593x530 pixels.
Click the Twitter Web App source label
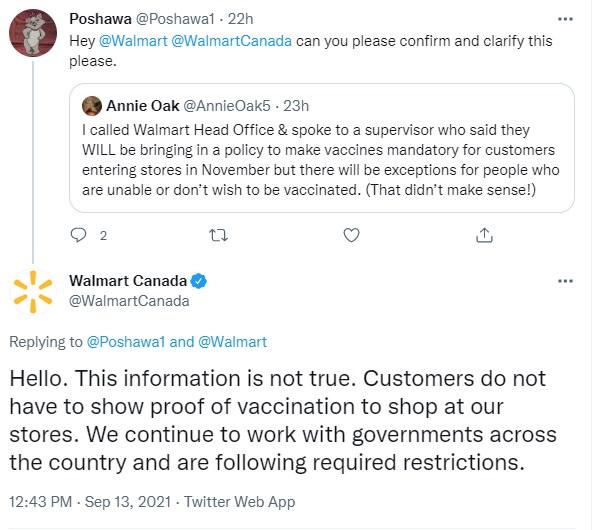click(239, 502)
